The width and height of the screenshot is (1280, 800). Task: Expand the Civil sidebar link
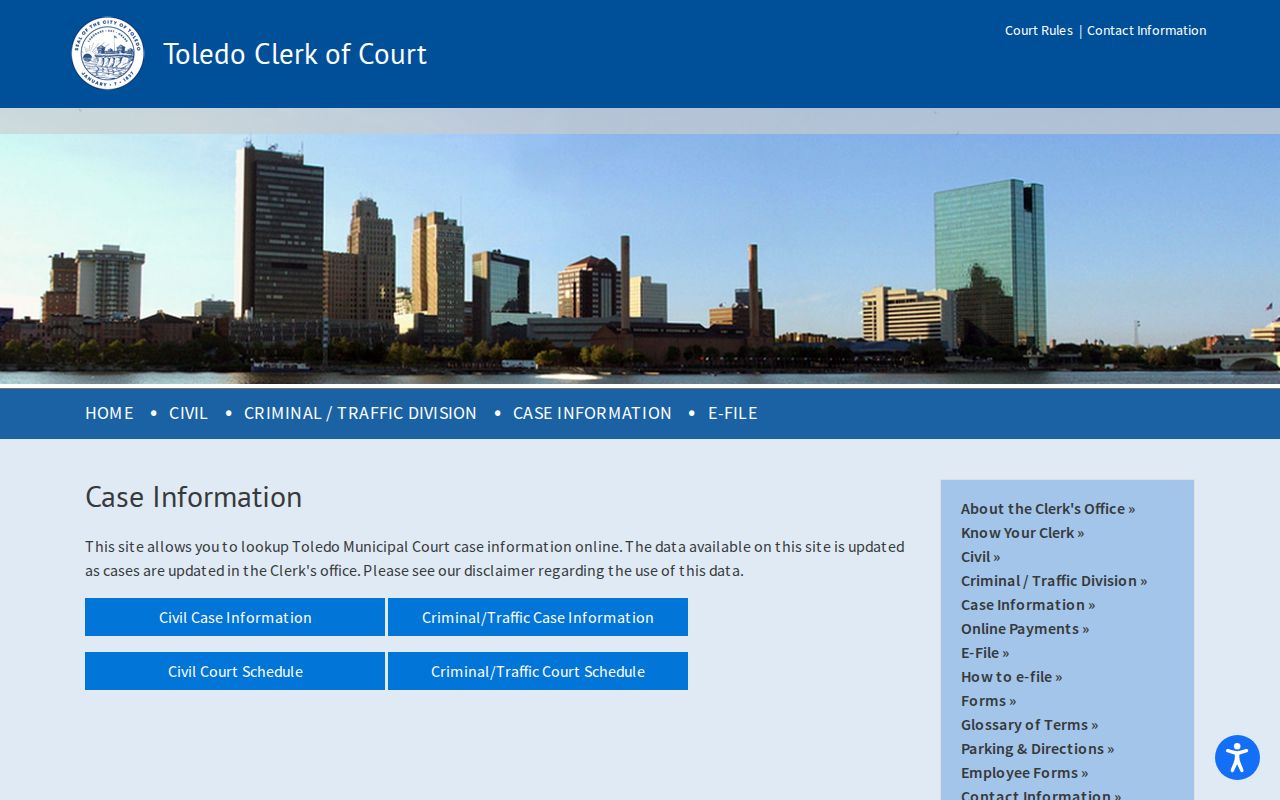[980, 557]
